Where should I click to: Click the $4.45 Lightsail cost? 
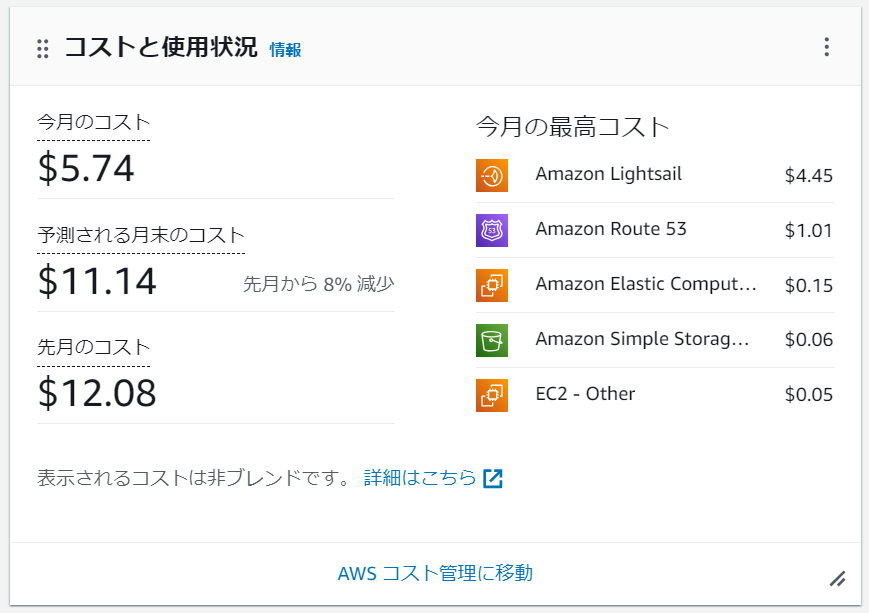point(809,176)
